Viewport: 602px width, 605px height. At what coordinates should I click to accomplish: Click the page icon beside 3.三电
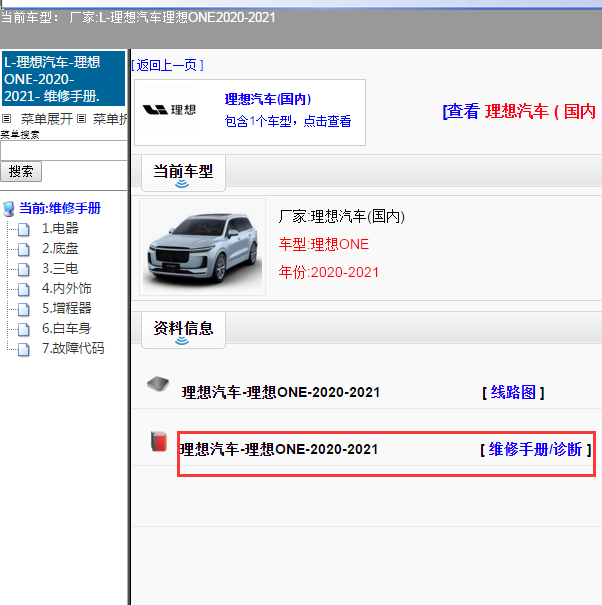(24, 269)
